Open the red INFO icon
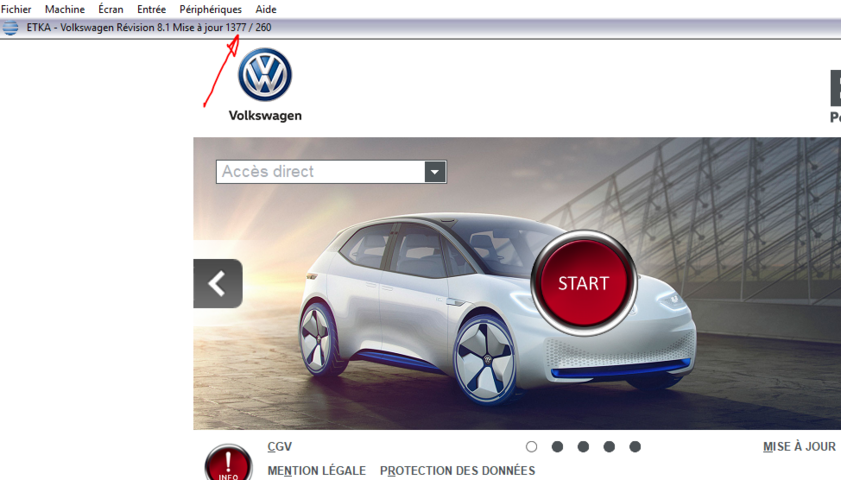Screen dimensions: 841x480 [228, 464]
